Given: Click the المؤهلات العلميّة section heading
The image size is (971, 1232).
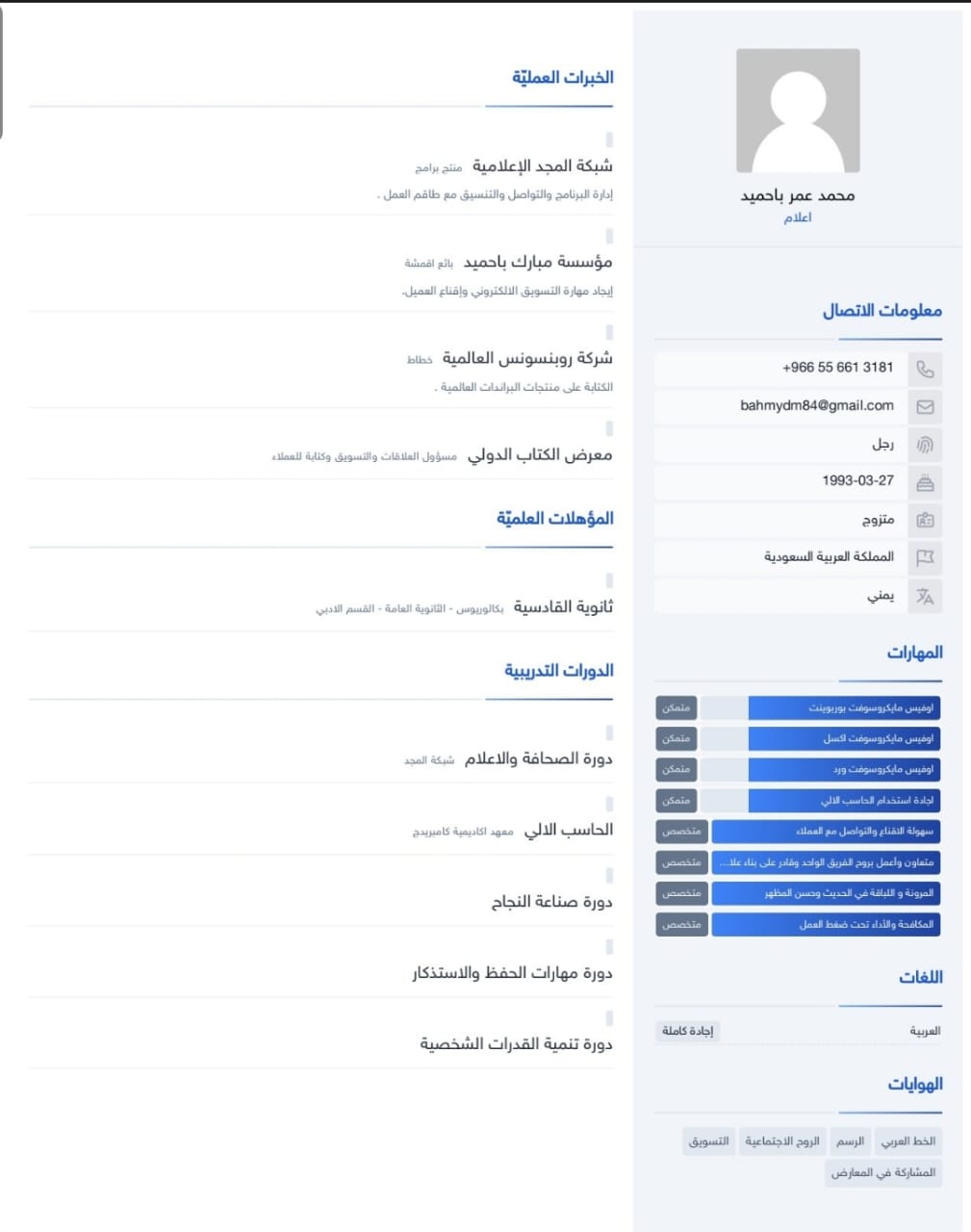Looking at the screenshot, I should pos(555,518).
